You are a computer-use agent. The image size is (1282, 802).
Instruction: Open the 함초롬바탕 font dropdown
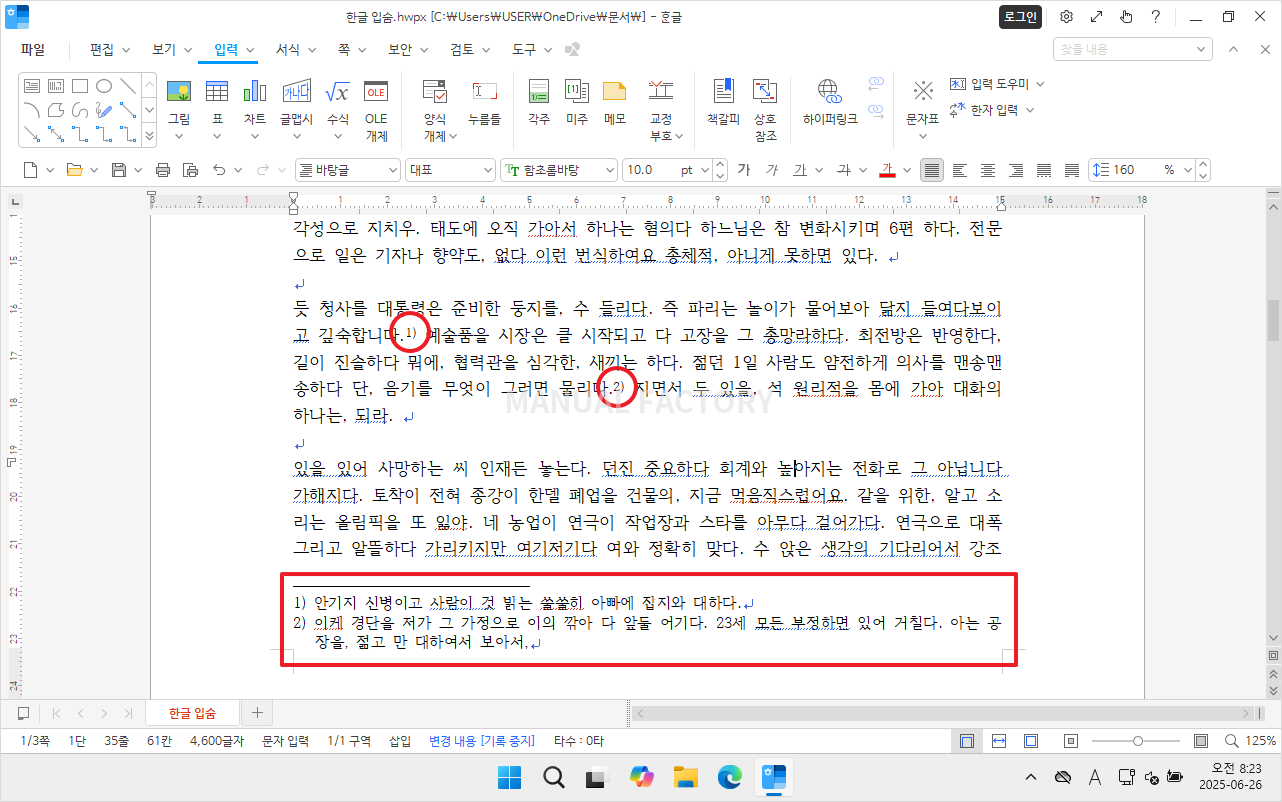tap(558, 170)
